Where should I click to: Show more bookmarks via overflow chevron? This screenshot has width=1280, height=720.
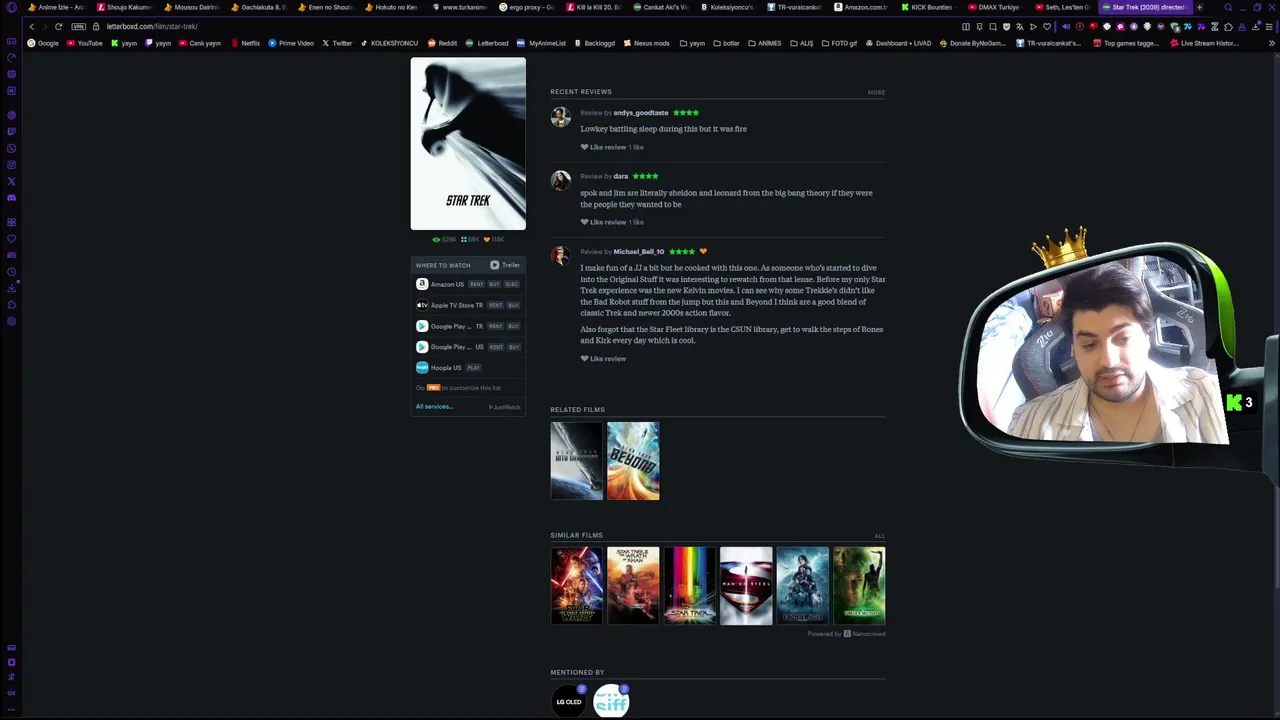click(x=1271, y=43)
